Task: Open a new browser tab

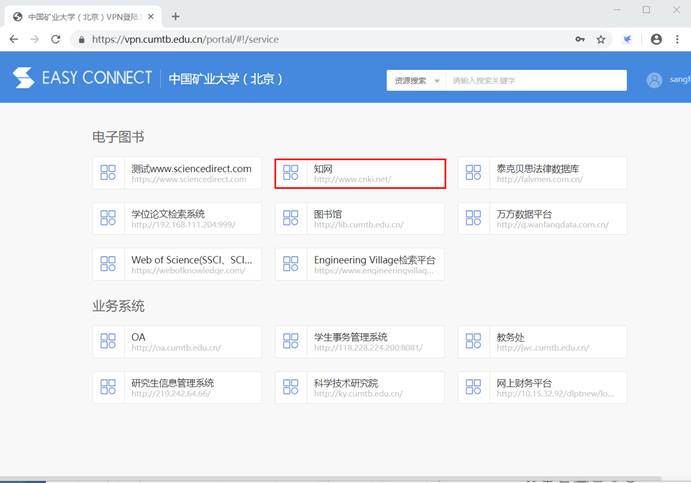Action: [x=176, y=16]
